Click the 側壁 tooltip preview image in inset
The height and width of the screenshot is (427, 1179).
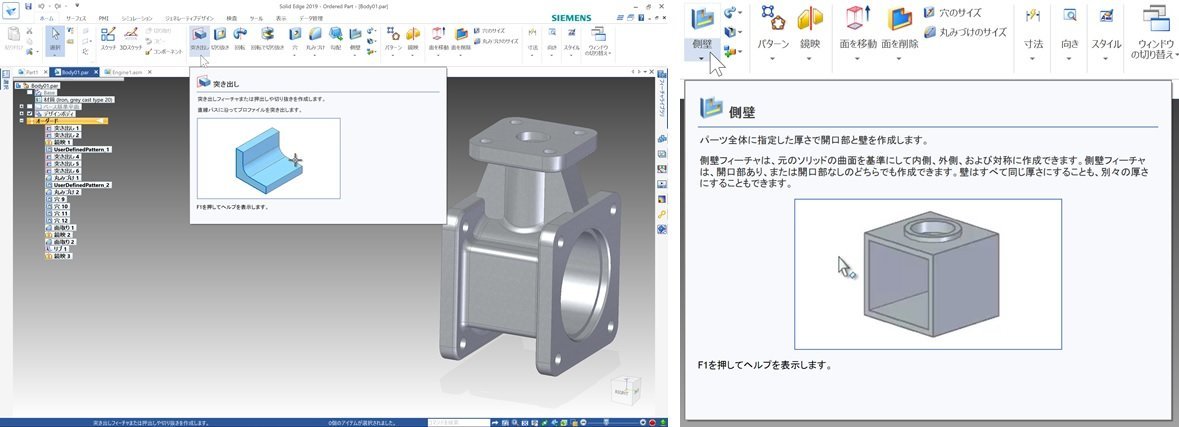928,274
